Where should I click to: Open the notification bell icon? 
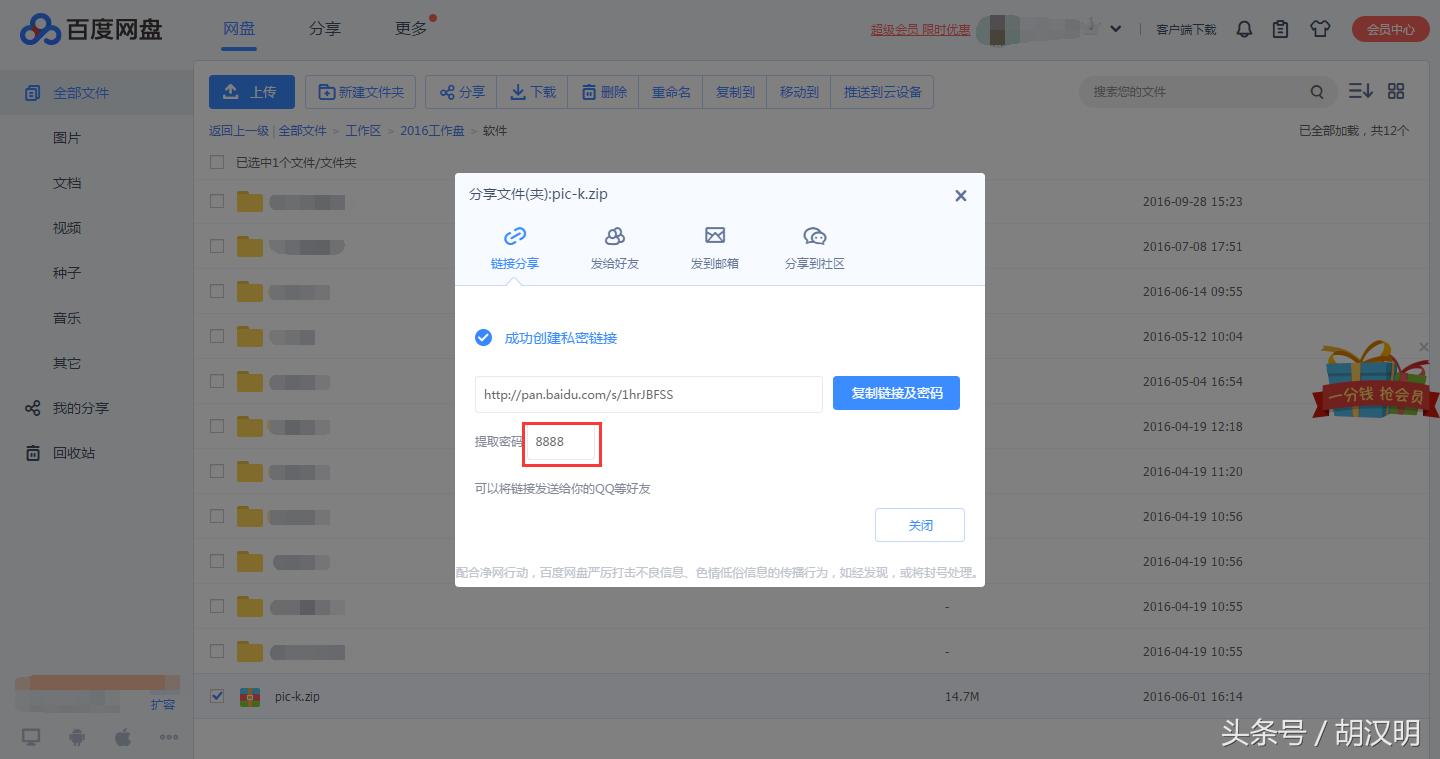tap(1243, 29)
